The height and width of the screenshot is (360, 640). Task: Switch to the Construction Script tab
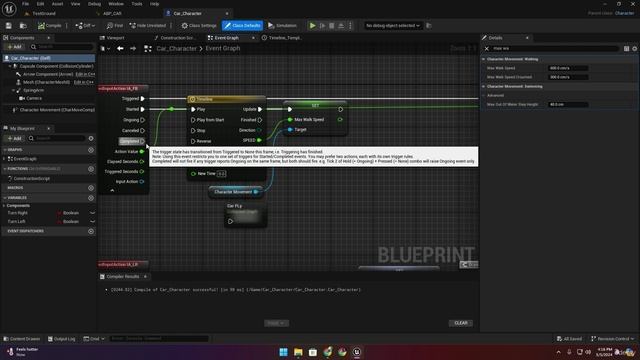[x=176, y=38]
